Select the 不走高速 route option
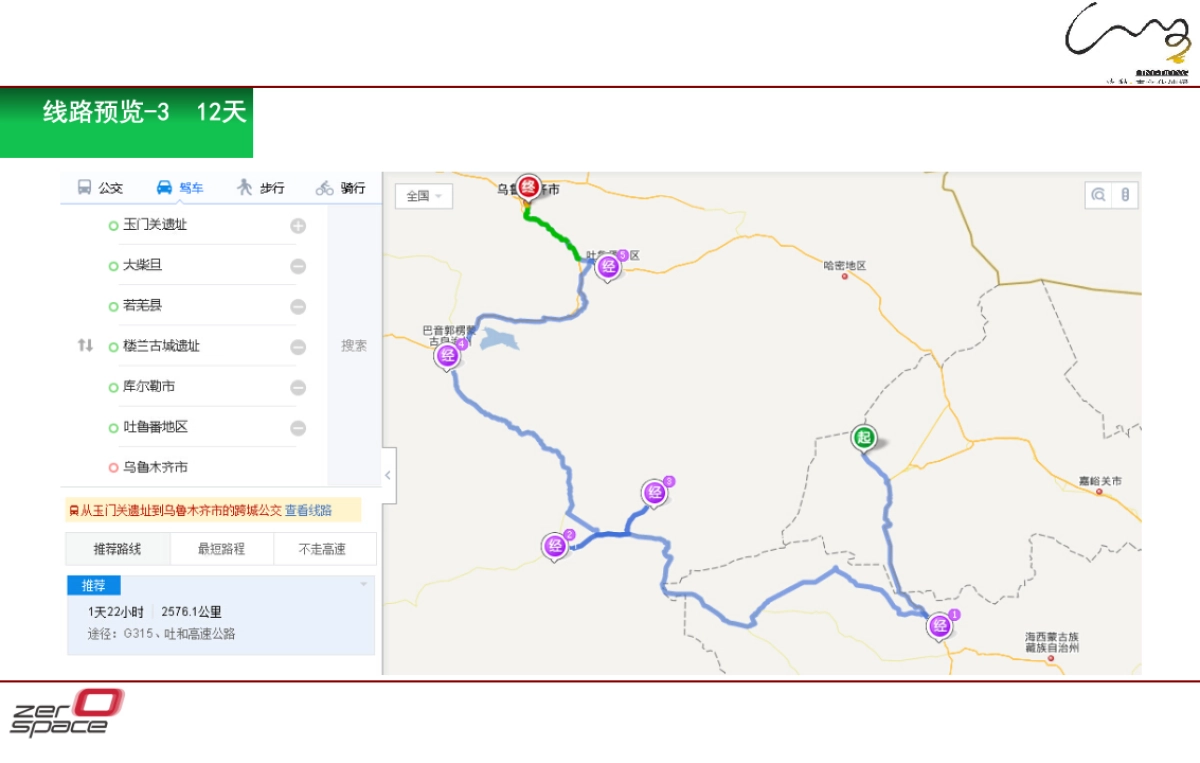The width and height of the screenshot is (1200, 763). coord(323,549)
